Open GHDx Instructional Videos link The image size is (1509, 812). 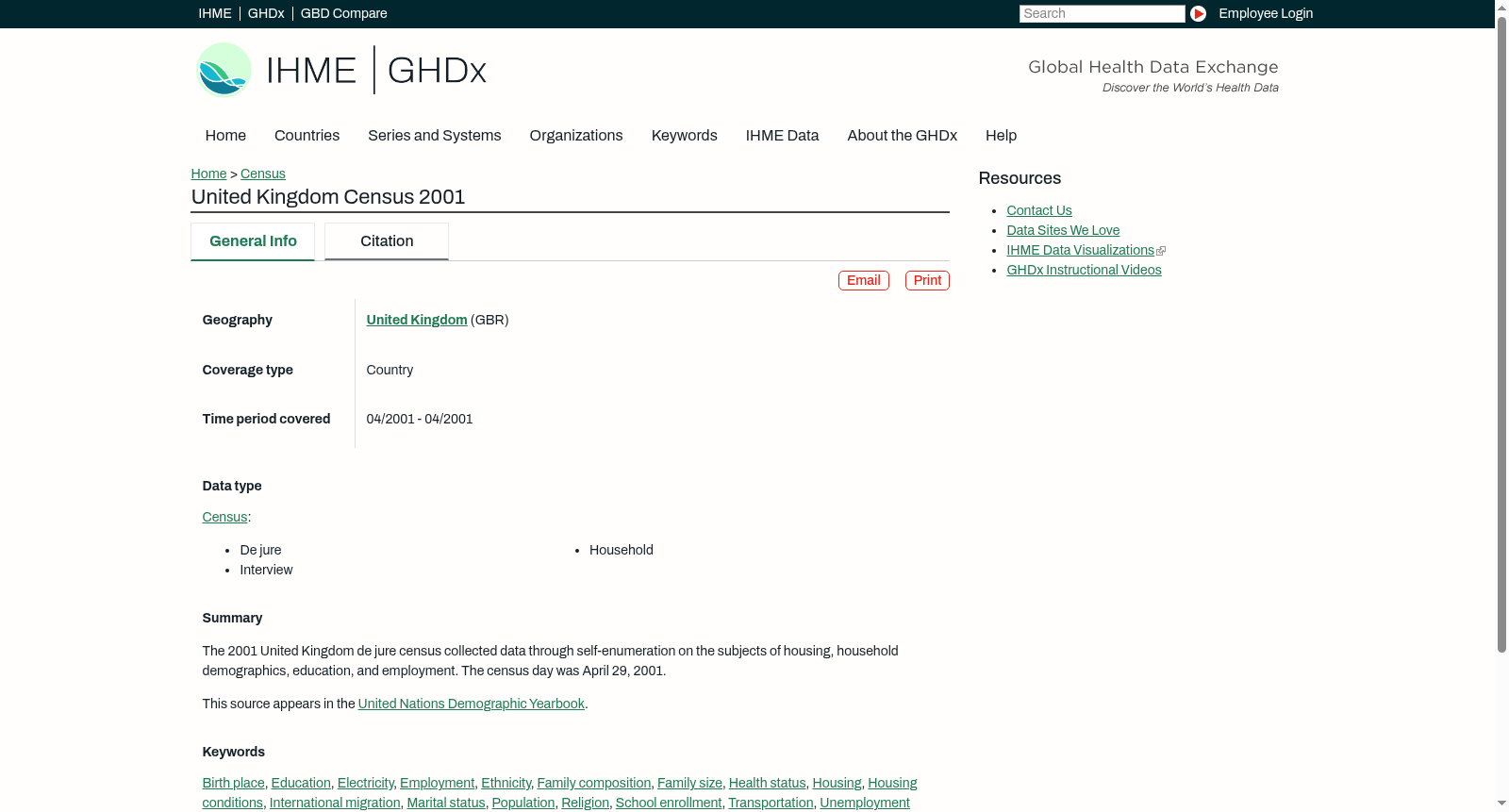pos(1084,270)
